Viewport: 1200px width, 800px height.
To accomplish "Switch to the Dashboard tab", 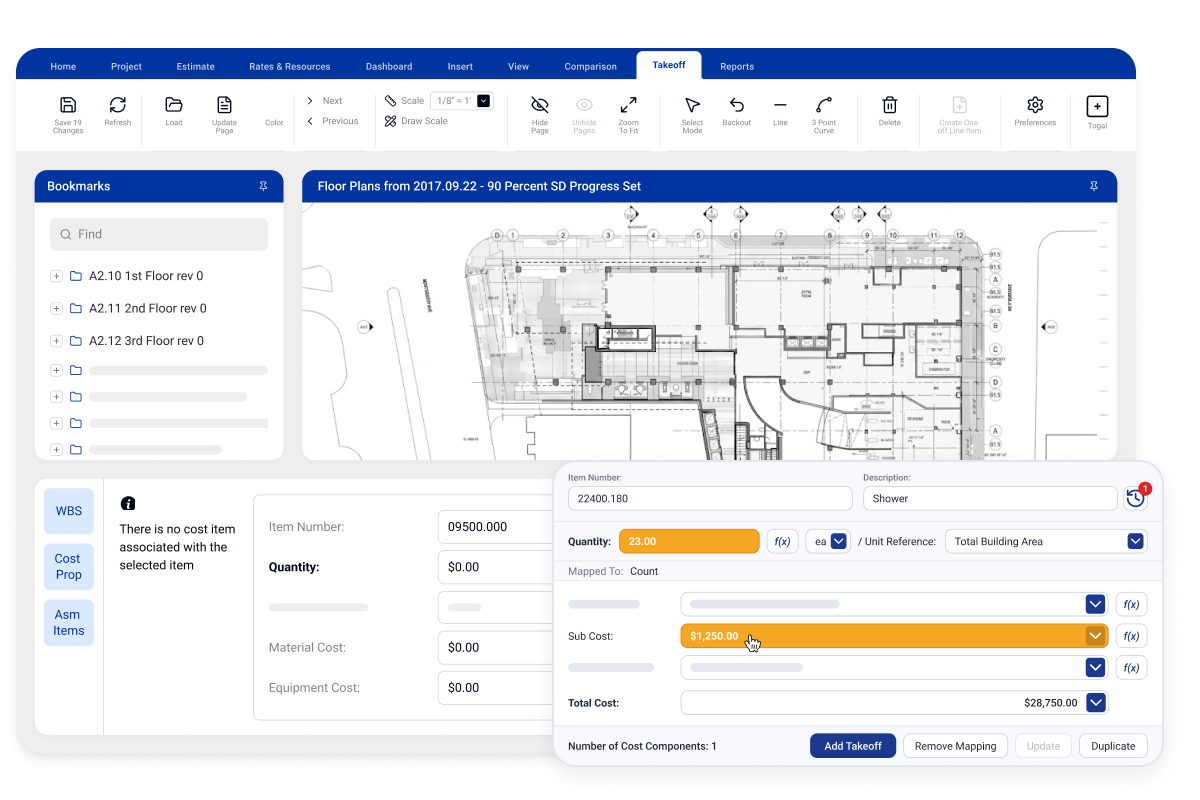I will pyautogui.click(x=389, y=67).
